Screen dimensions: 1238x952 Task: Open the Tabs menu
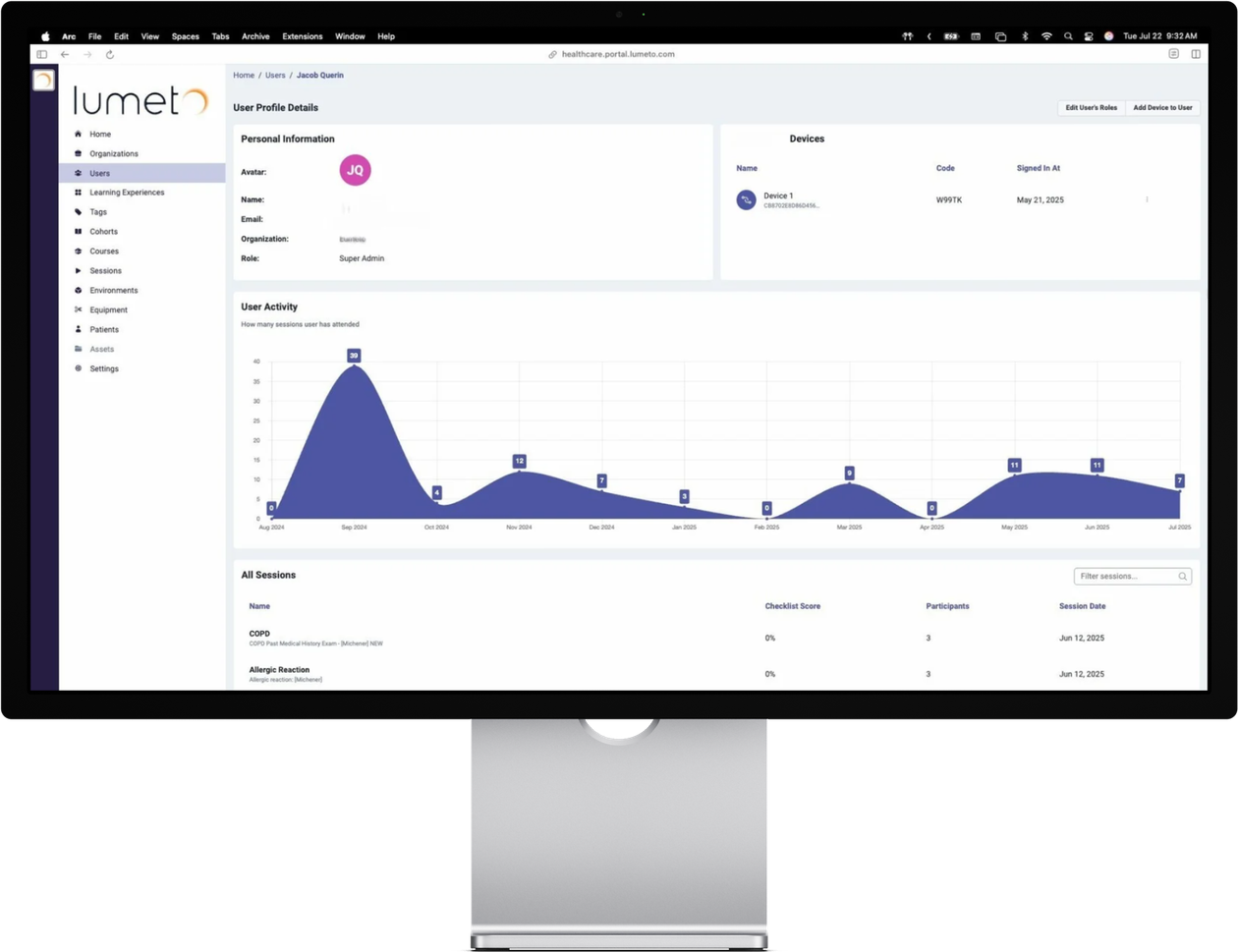[x=220, y=36]
